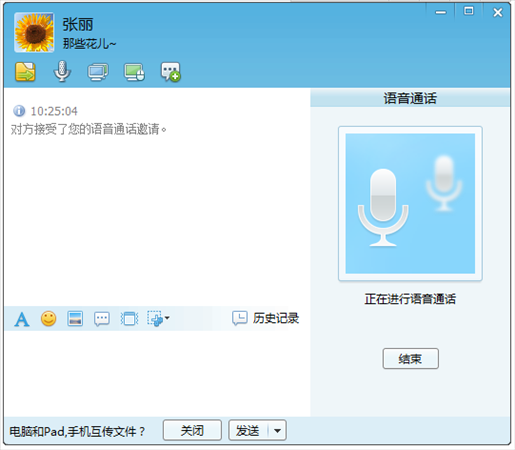The width and height of the screenshot is (515, 450).
Task: Click the 语音通话 panel header
Action: coord(410,98)
